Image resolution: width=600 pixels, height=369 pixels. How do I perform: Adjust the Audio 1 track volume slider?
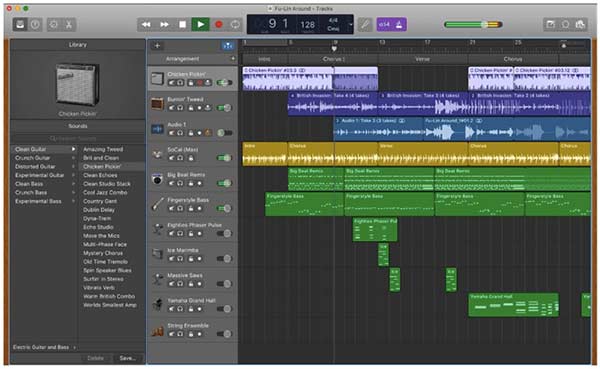(225, 133)
